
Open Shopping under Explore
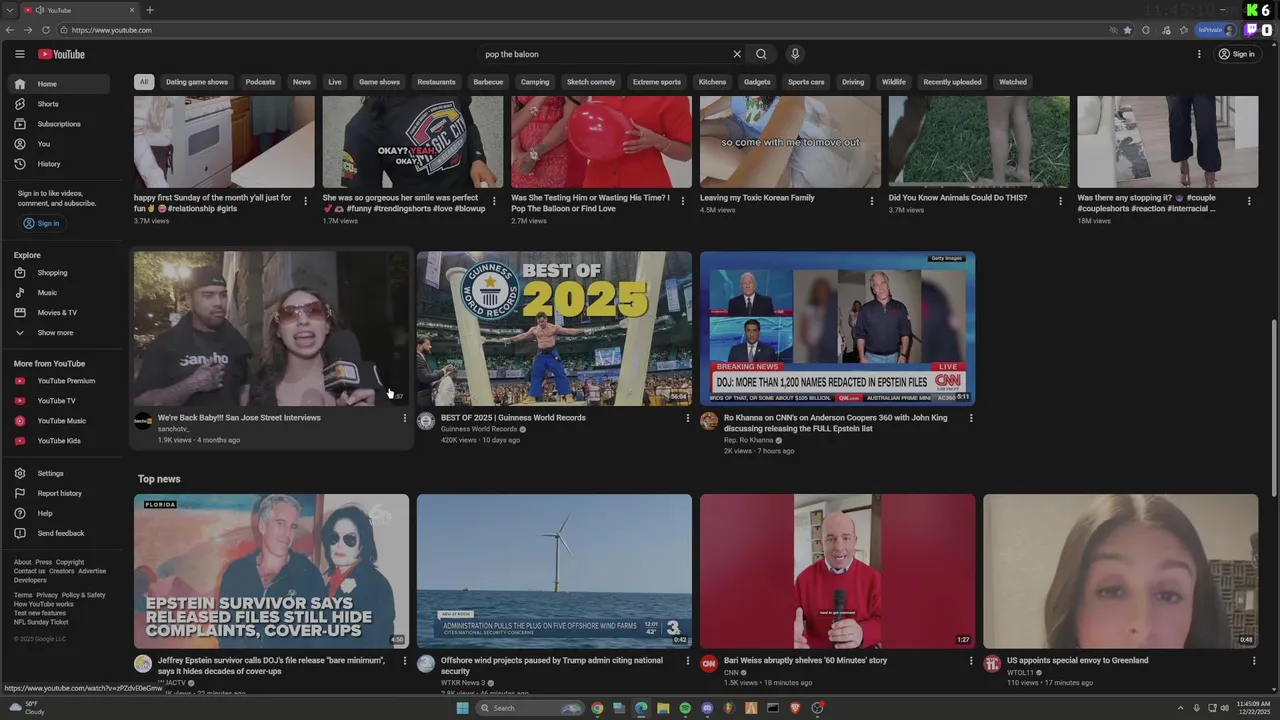point(60,273)
